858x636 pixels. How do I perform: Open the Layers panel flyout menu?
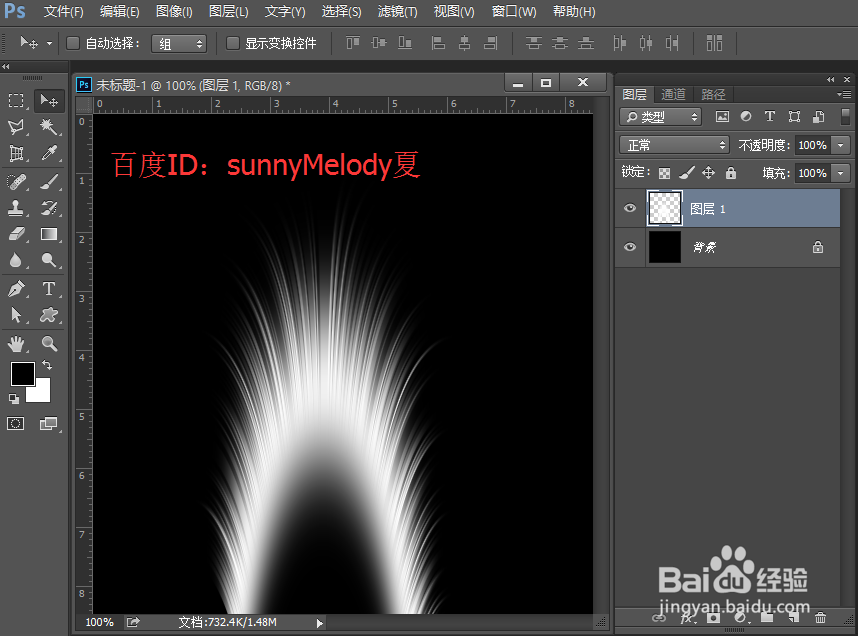(843, 95)
